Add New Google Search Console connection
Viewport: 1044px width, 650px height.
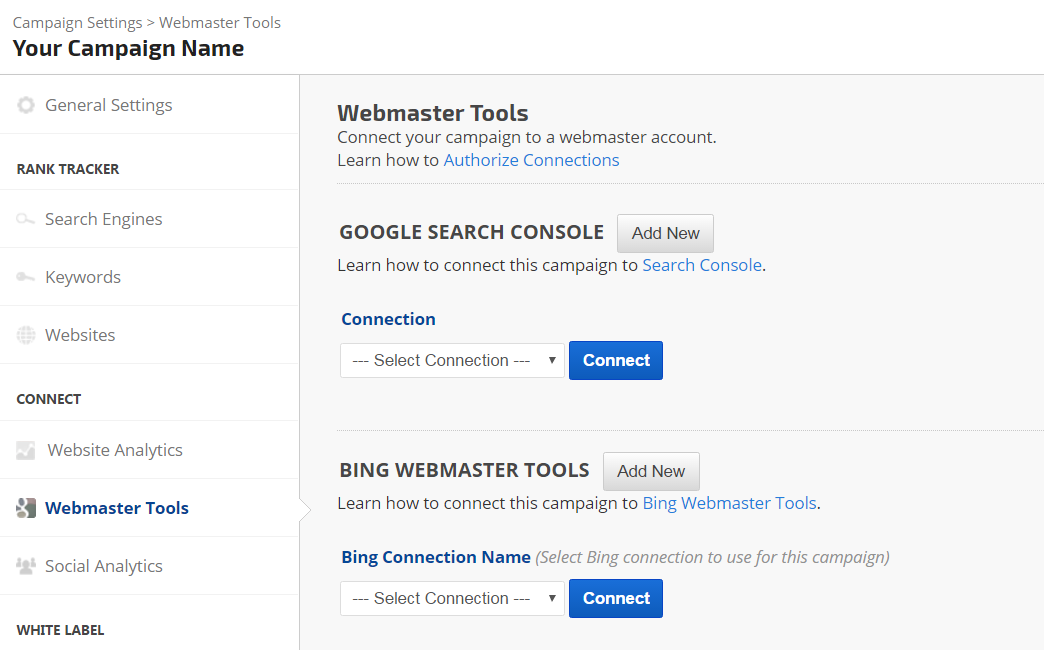665,233
